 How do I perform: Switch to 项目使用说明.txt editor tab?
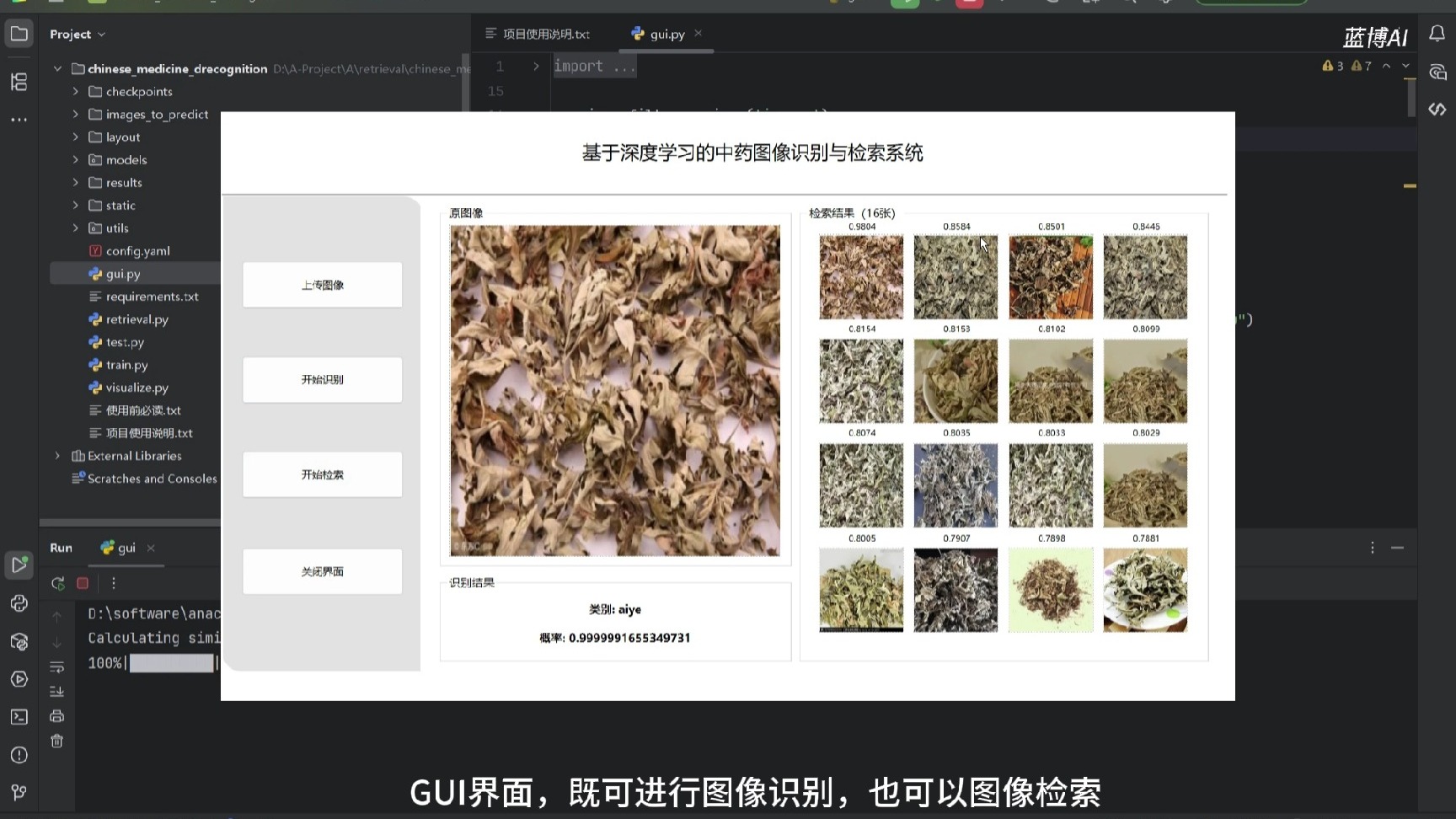coord(538,34)
